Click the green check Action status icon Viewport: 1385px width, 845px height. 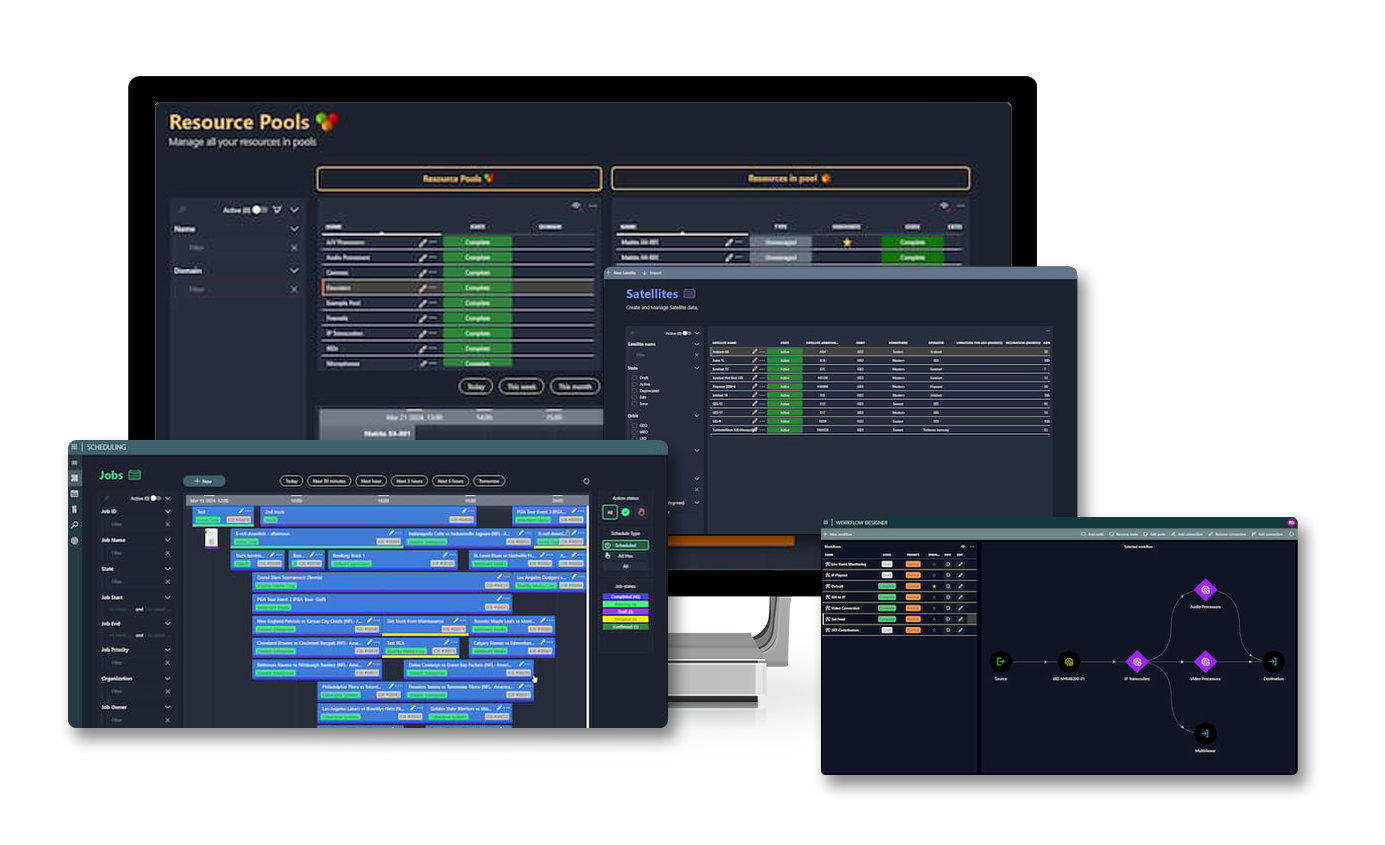coord(625,512)
